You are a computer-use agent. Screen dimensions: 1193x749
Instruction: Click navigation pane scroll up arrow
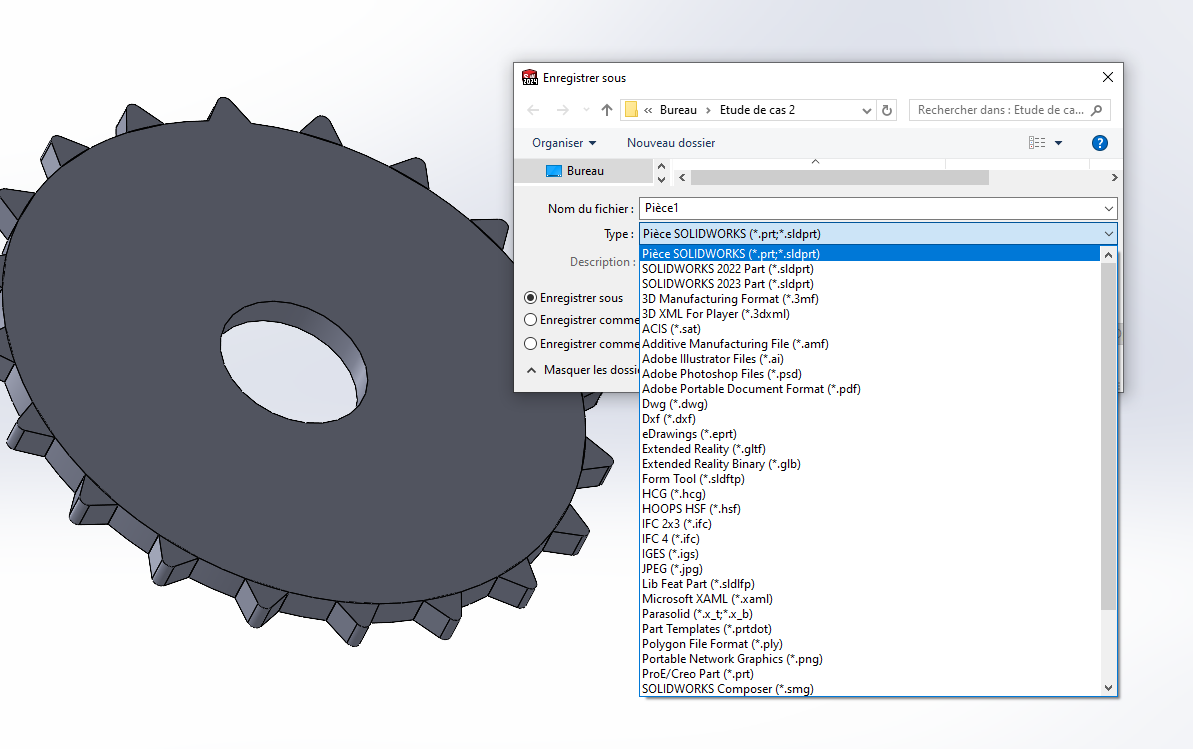(661, 166)
